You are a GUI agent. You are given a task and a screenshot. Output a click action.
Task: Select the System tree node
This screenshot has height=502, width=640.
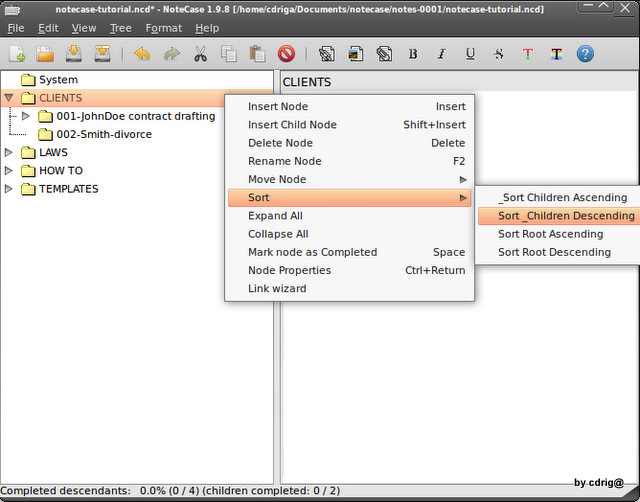(58, 80)
